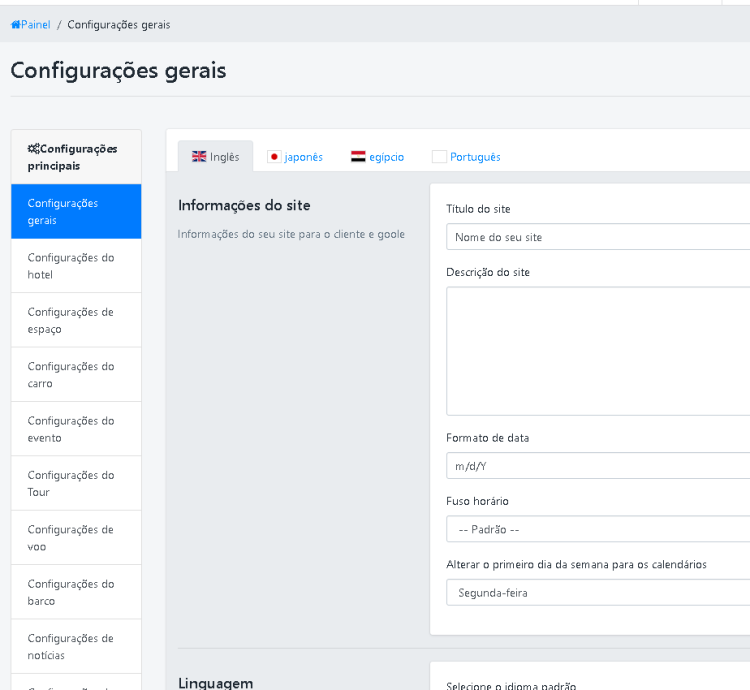Select the Português language tab
The height and width of the screenshot is (690, 750).
475,157
